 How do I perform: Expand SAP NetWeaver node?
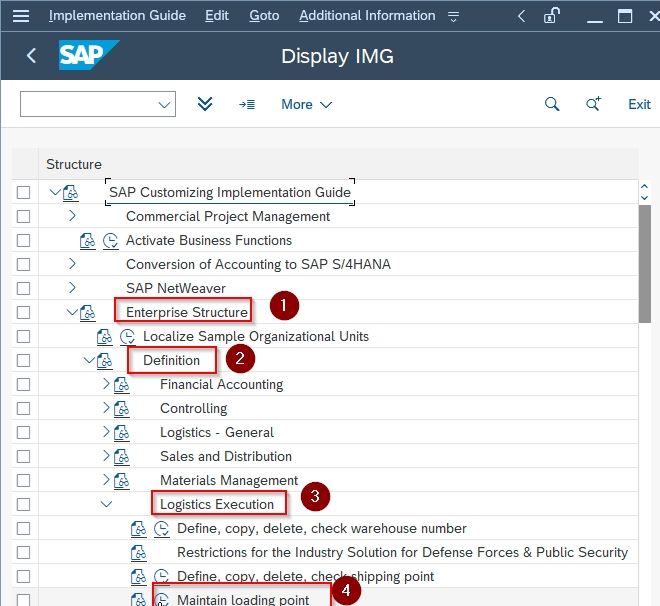[x=72, y=288]
